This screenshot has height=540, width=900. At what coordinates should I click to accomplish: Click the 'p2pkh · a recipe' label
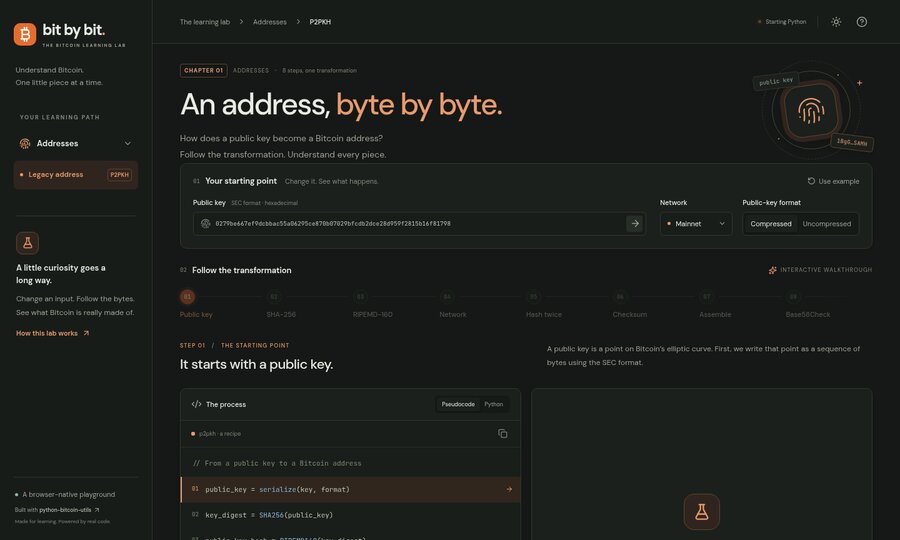click(220, 434)
